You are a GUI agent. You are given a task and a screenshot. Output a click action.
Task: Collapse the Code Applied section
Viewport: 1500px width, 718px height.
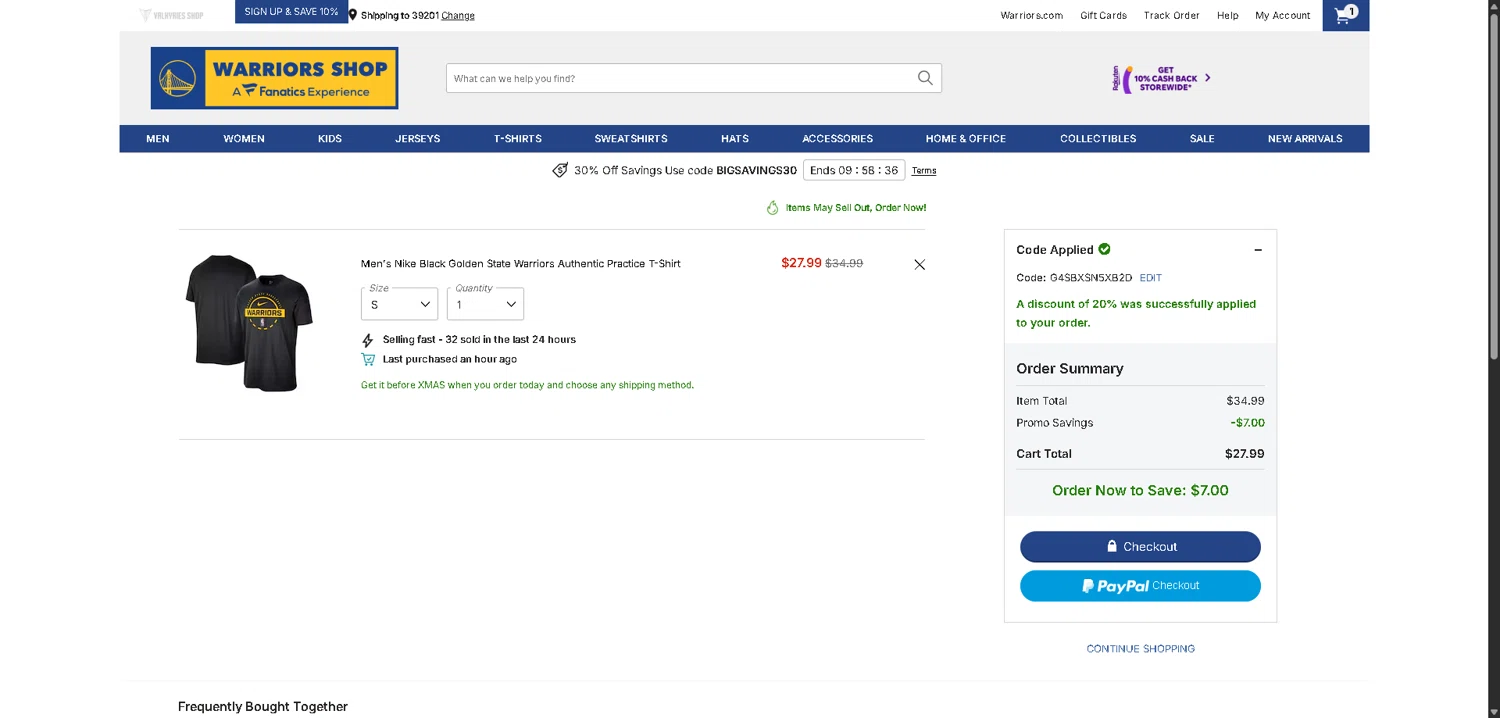[1258, 250]
